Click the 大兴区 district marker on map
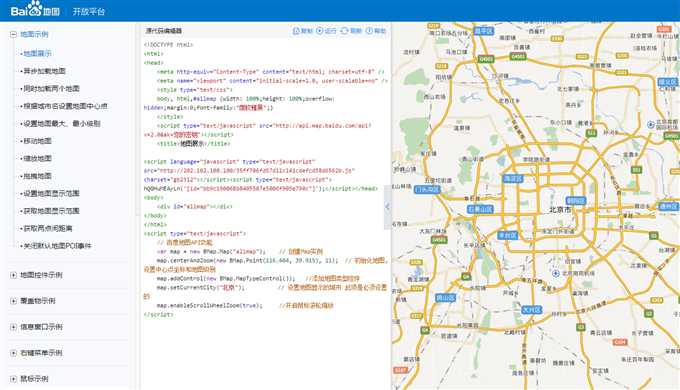The height and width of the screenshot is (390, 680). [x=531, y=310]
